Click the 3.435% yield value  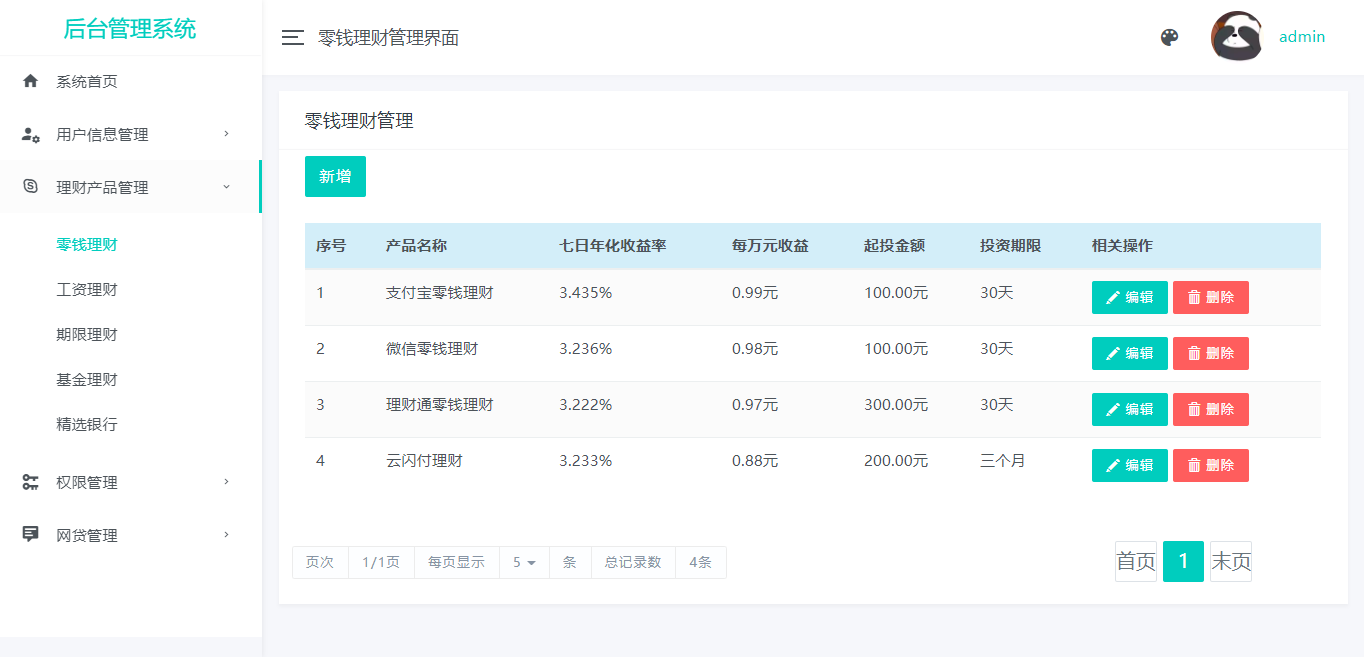(586, 293)
